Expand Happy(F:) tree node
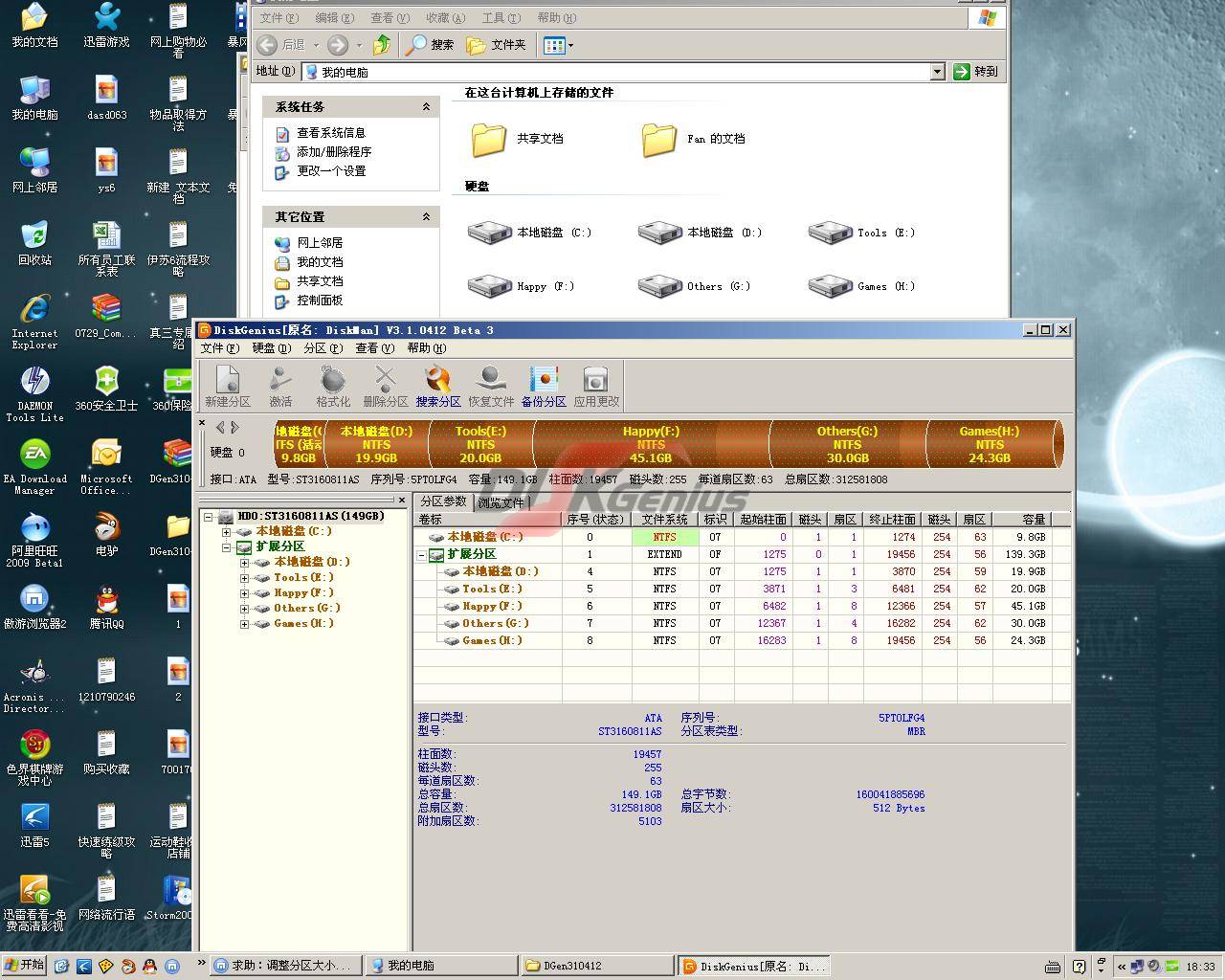 244,592
